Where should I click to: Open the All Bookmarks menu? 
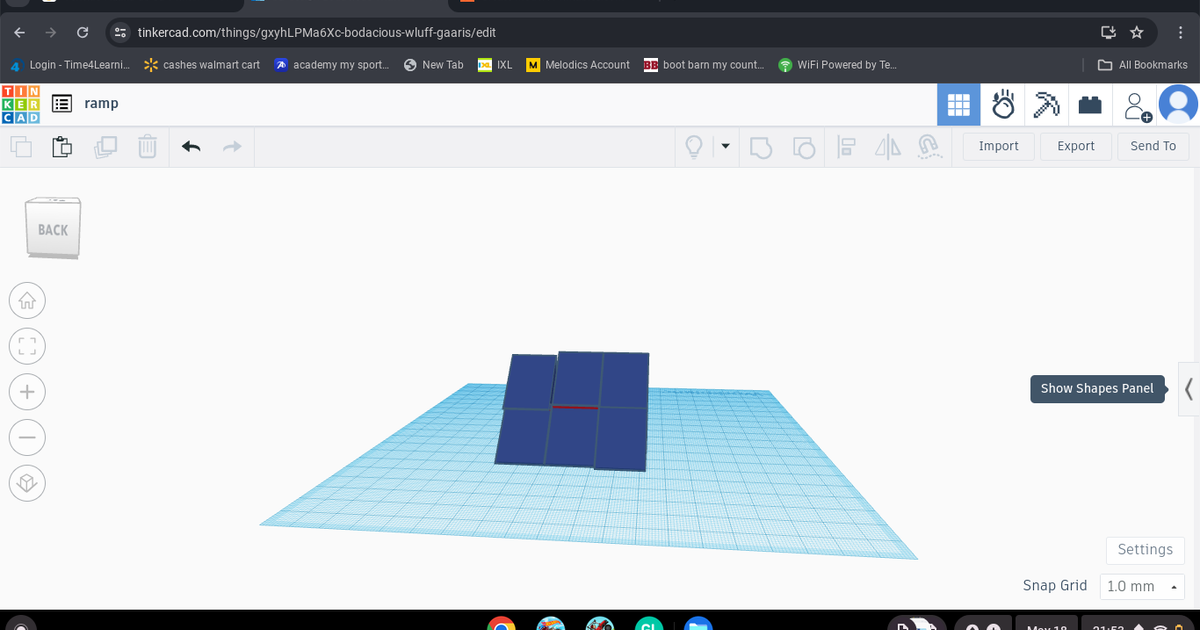coord(1143,65)
